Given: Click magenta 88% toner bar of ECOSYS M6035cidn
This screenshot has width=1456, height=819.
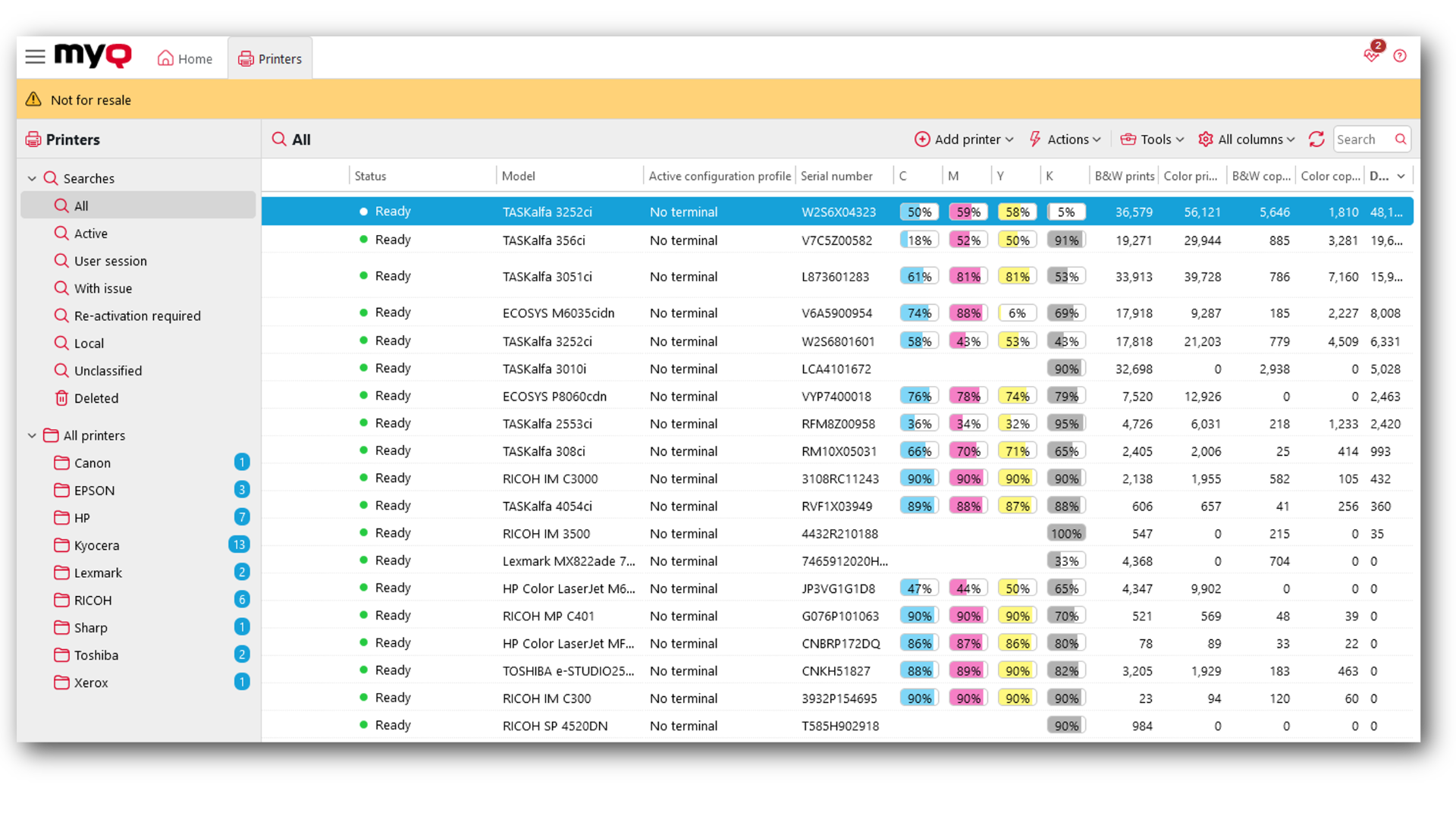Looking at the screenshot, I should [968, 312].
